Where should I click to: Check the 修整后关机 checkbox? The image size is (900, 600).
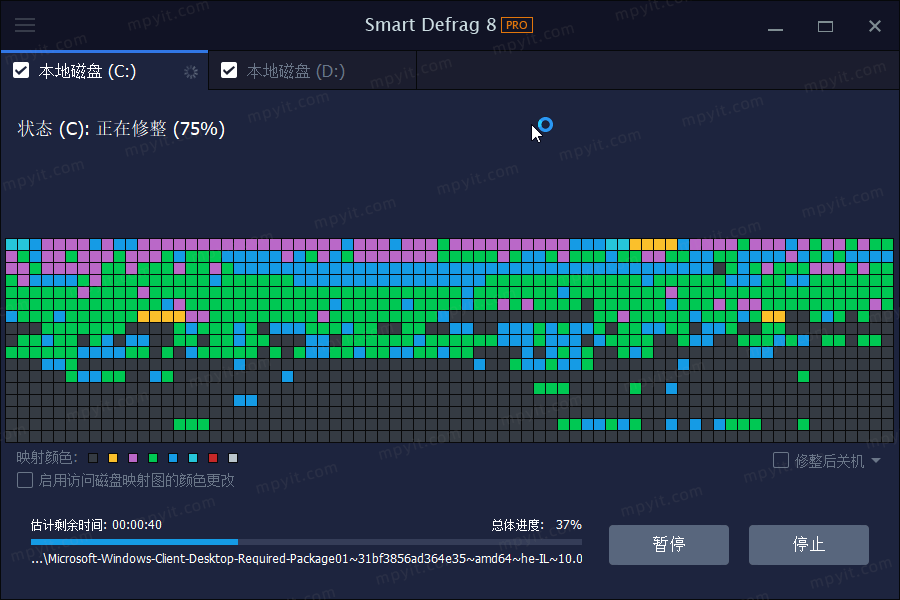pyautogui.click(x=781, y=460)
